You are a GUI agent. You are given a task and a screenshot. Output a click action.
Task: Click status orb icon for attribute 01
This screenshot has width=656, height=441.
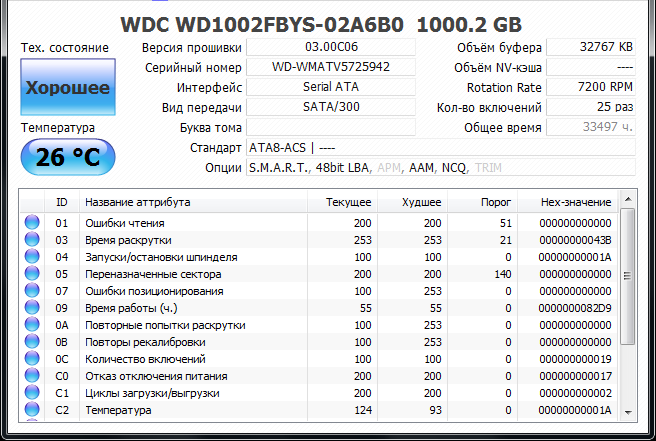[32, 222]
